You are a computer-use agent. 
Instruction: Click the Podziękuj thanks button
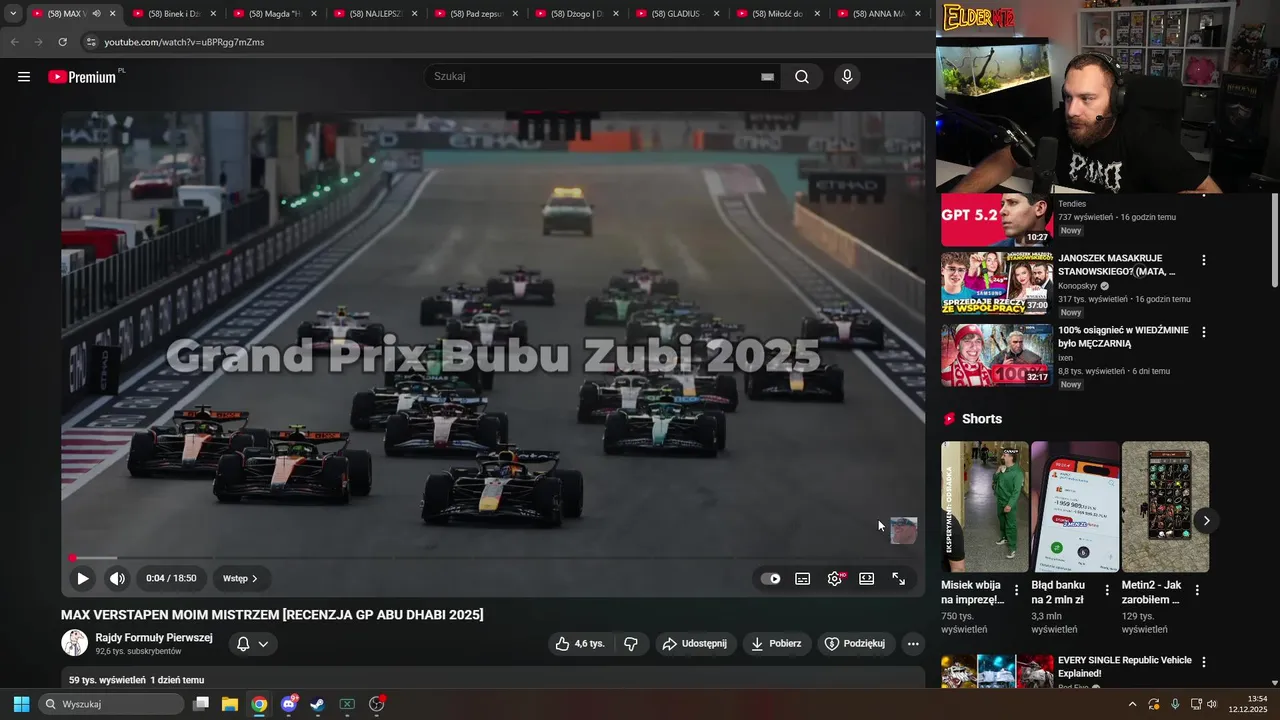[x=855, y=643]
